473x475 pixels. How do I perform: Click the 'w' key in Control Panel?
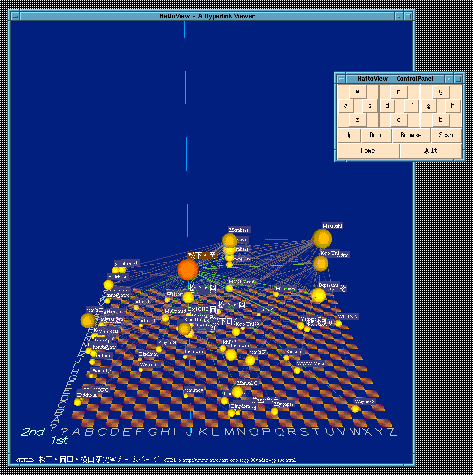point(357,92)
